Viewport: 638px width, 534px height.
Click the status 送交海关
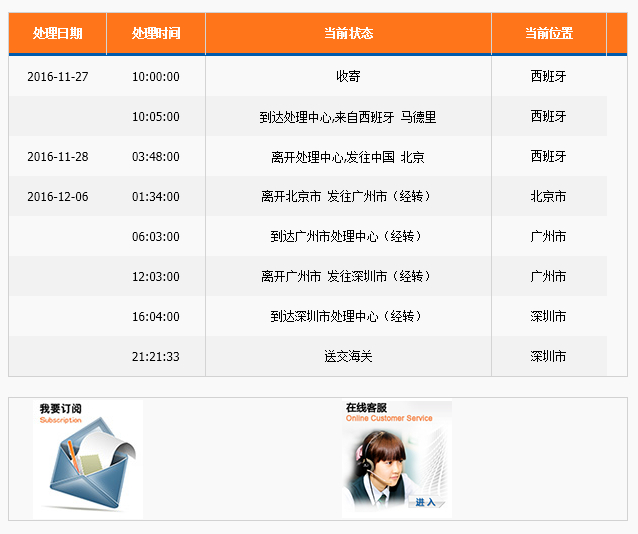348,357
